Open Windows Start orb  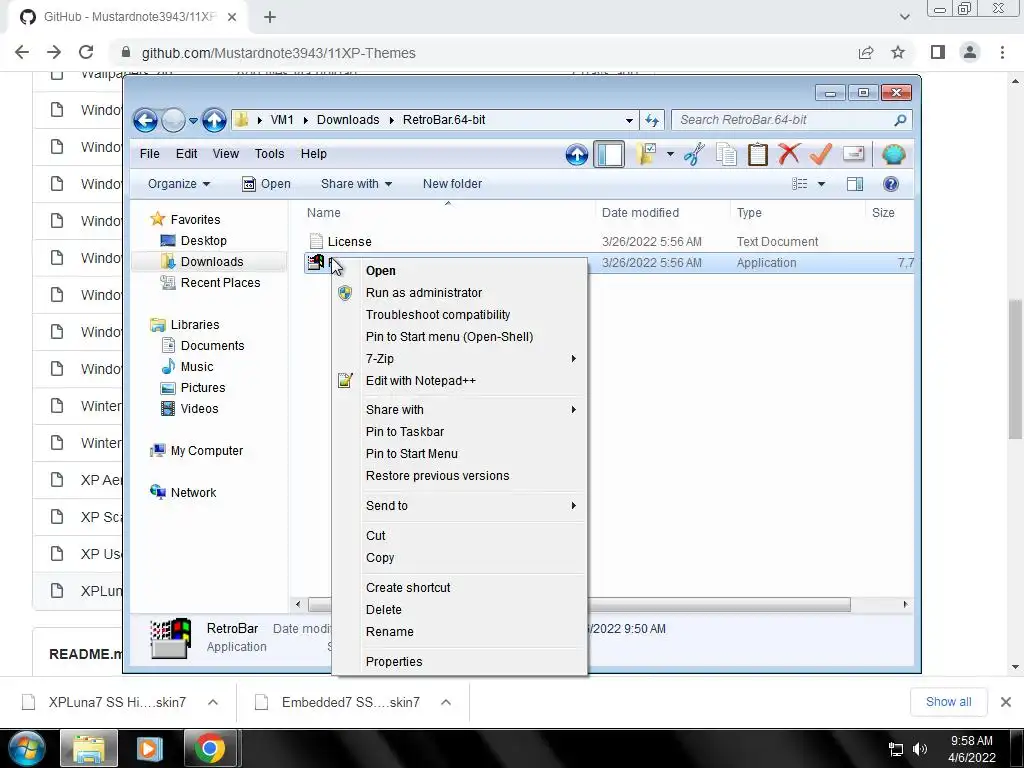(27, 748)
